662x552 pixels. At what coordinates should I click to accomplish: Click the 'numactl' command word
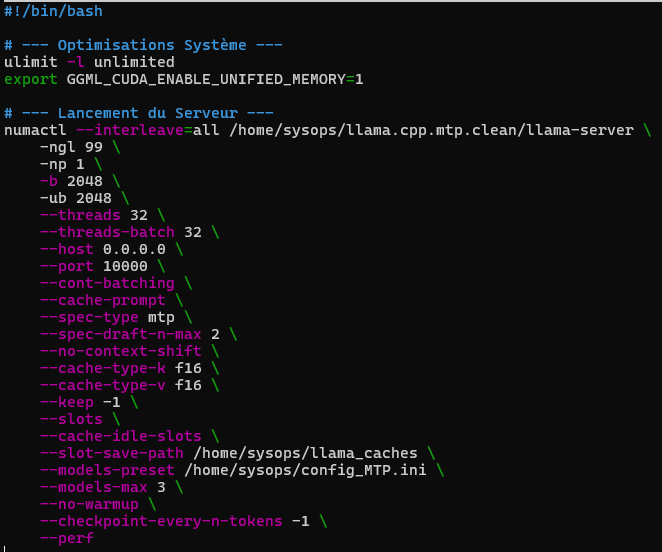pos(35,130)
